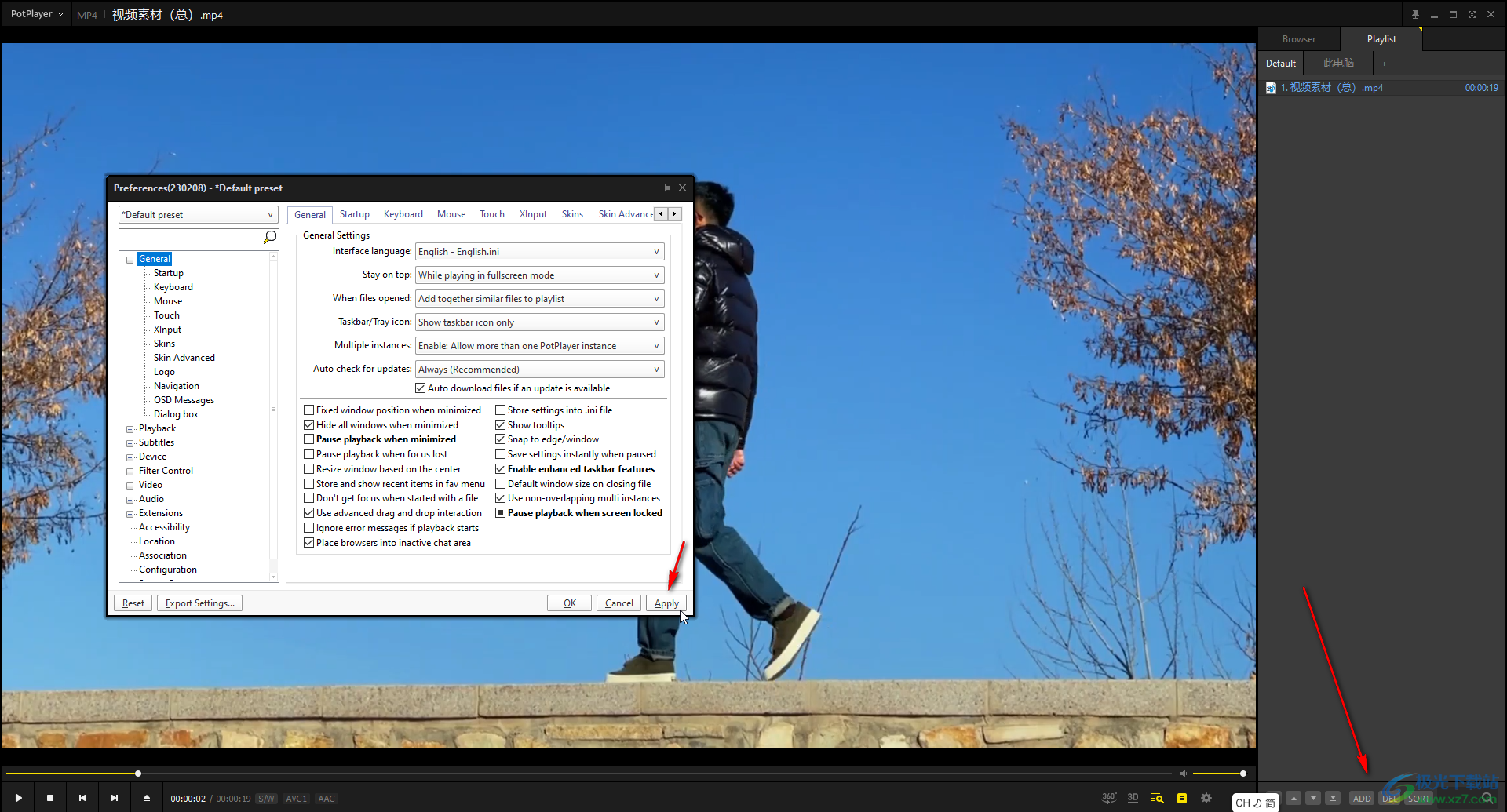Viewport: 1507px width, 812px height.
Task: Pin the player window on top
Action: 1415,14
